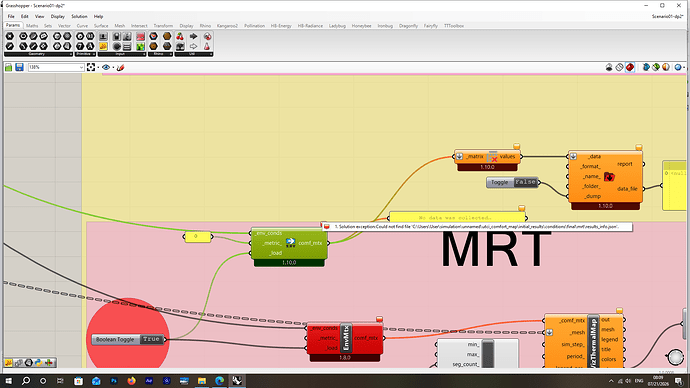Select the cherries icon in Util group
This screenshot has height=388, width=690.
click(x=180, y=36)
